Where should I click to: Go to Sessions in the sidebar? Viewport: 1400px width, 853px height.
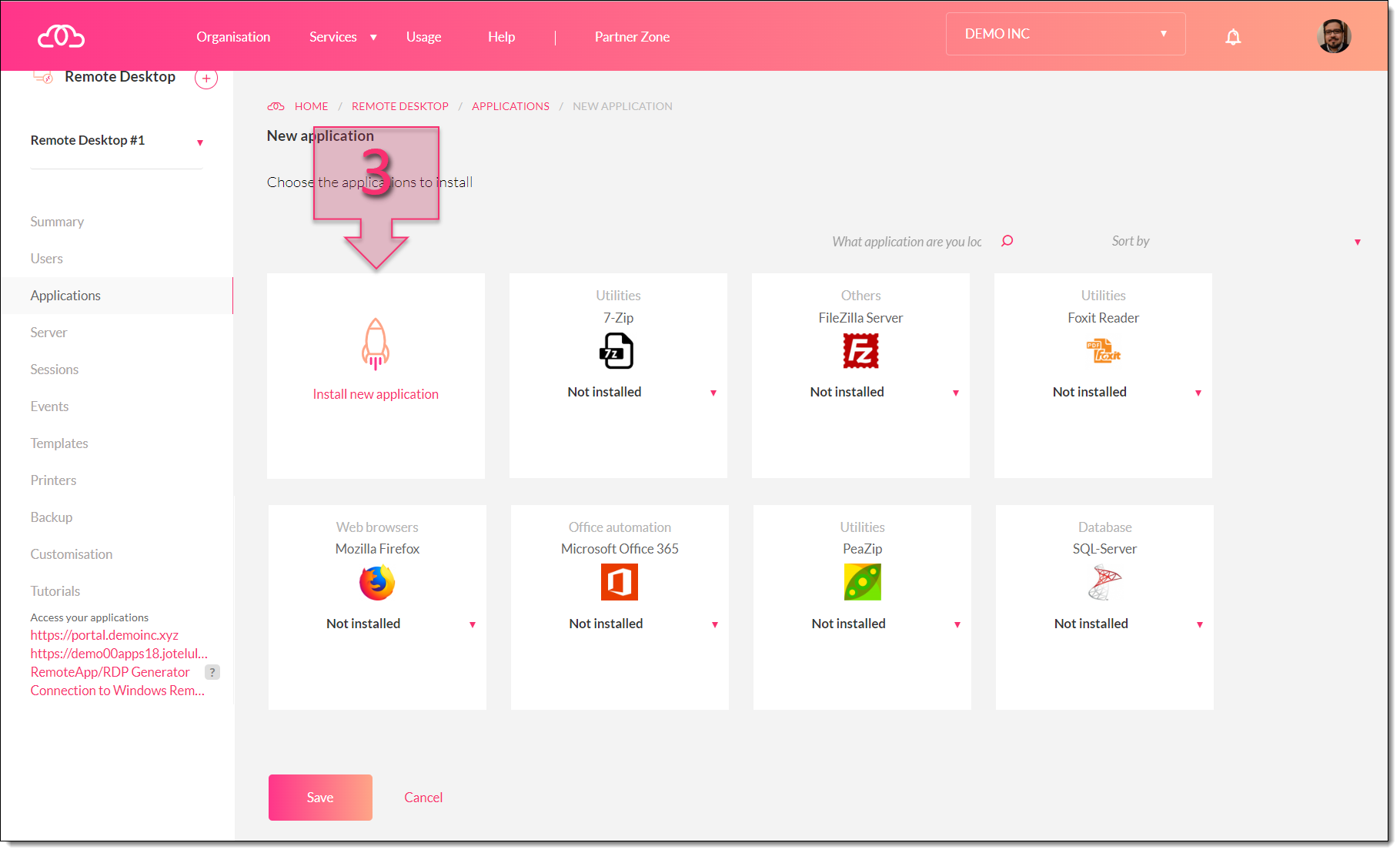(x=55, y=370)
